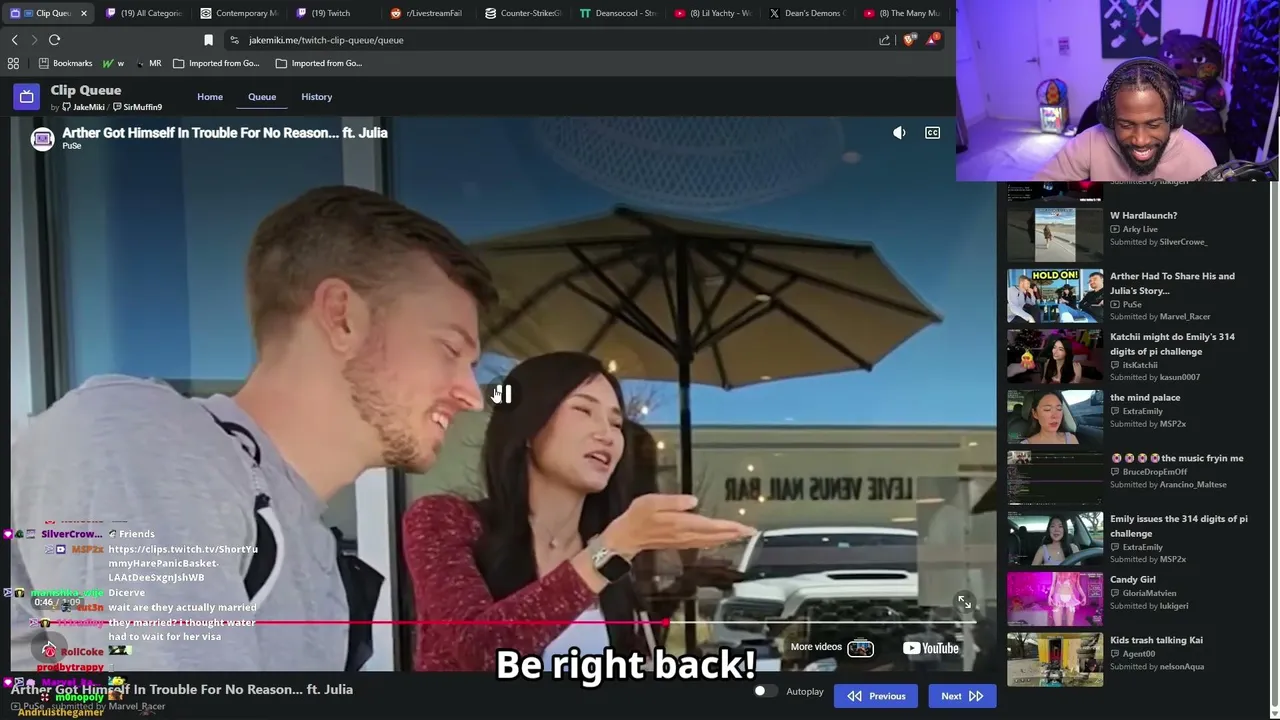The image size is (1280, 720).
Task: Click the share icon in the address bar
Action: click(885, 40)
